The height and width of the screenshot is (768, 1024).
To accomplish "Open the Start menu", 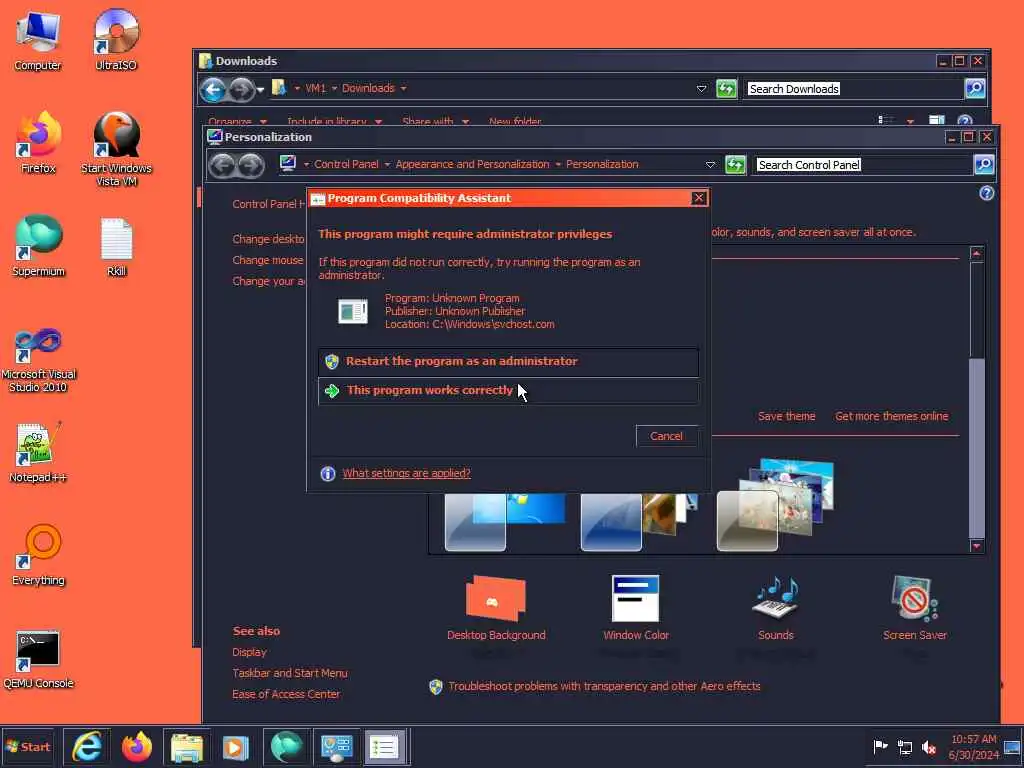I will pos(27,747).
